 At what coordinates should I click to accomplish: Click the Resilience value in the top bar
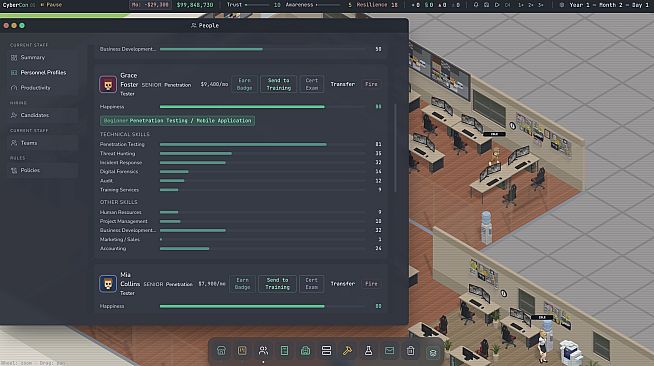coord(377,5)
